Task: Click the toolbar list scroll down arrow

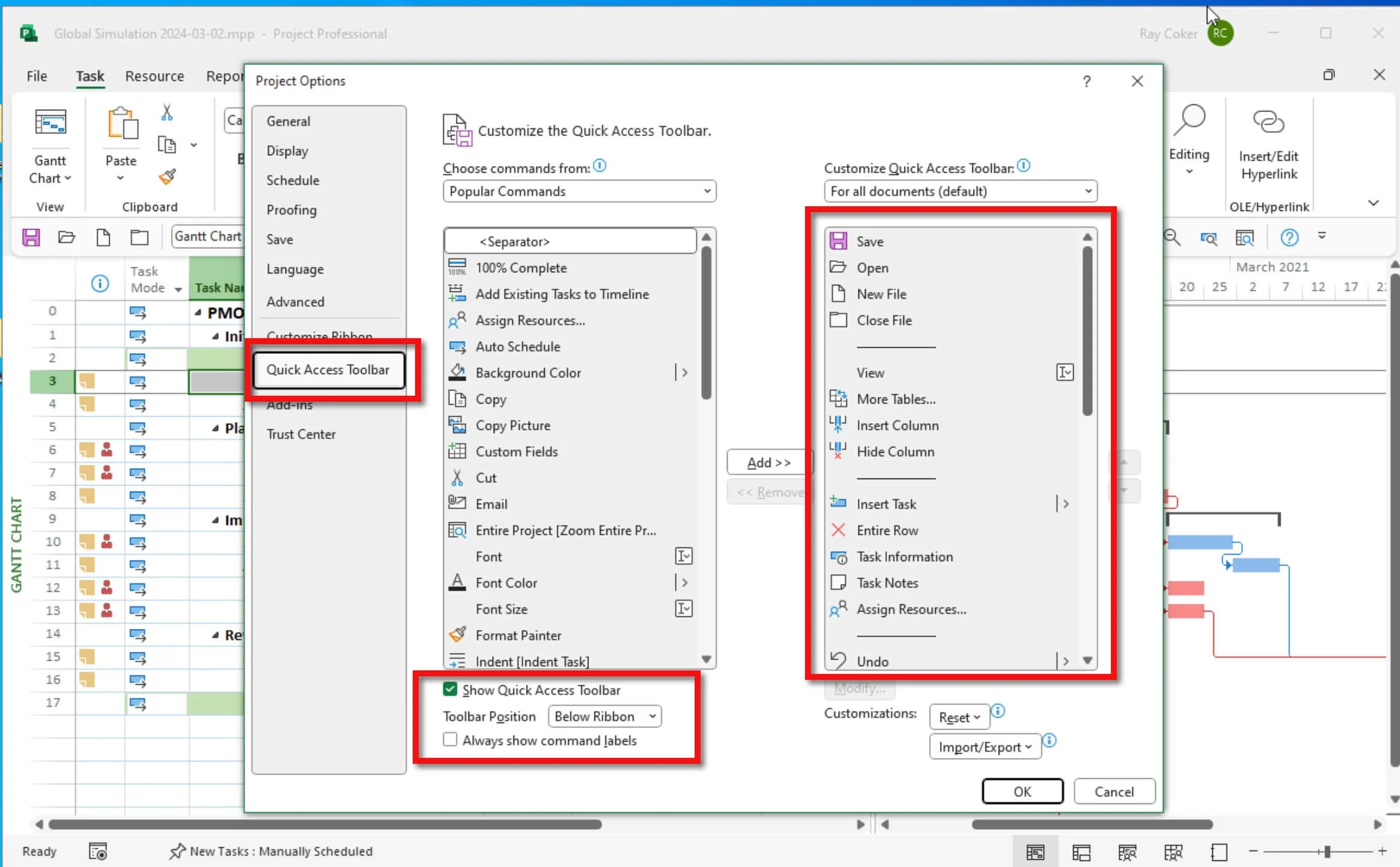Action: point(1087,661)
